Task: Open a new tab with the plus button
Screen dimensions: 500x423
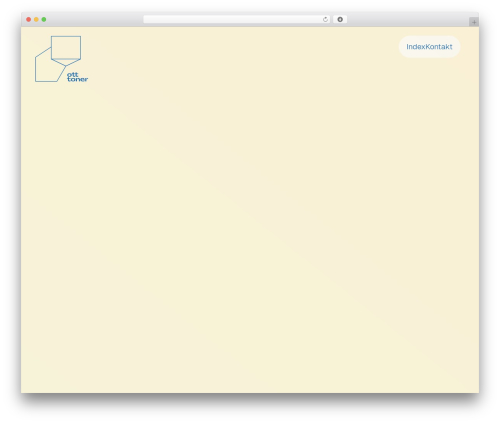Action: click(x=474, y=22)
